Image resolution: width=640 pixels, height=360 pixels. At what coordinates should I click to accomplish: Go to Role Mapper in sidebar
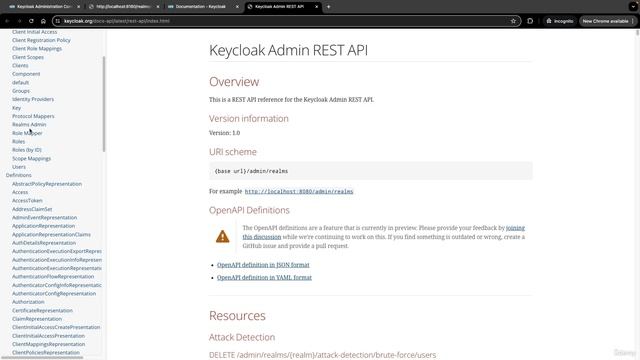click(27, 133)
